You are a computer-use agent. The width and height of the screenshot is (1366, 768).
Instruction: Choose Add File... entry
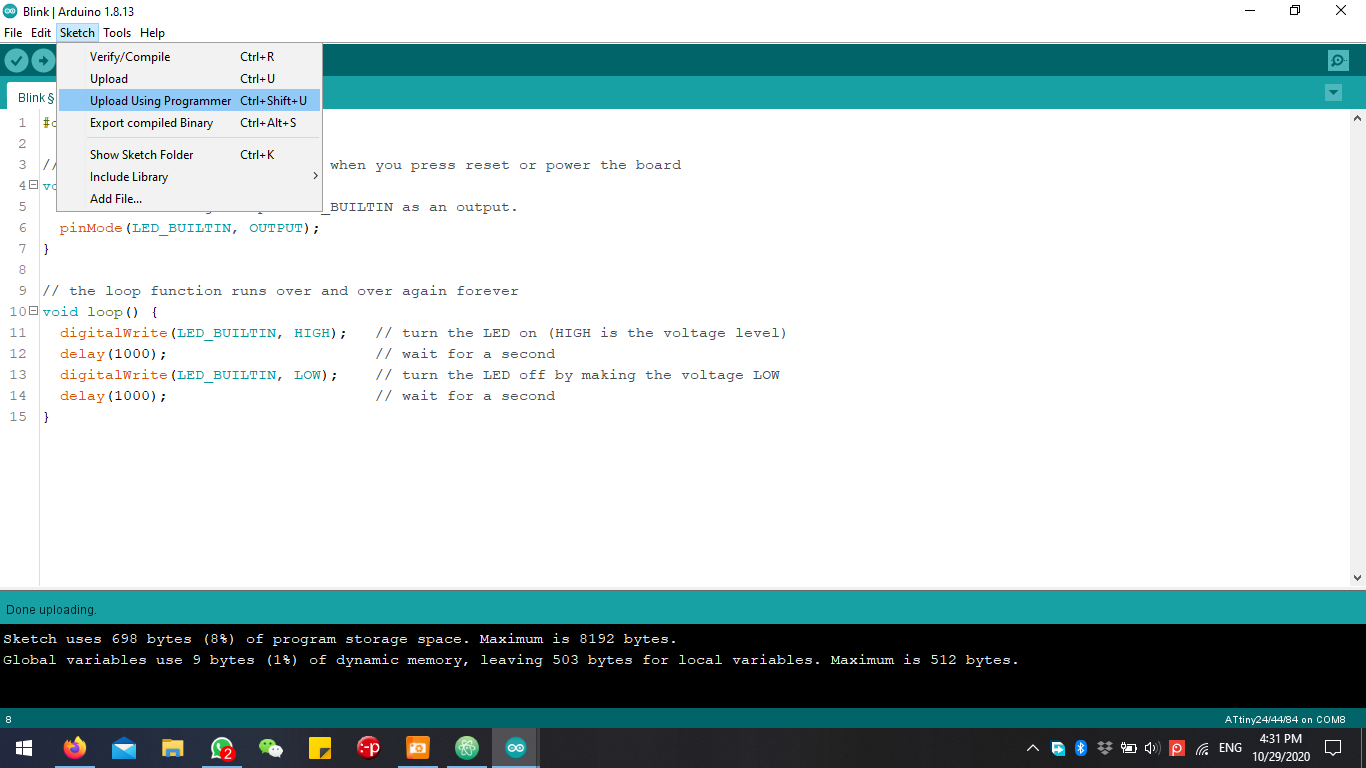pyautogui.click(x=190, y=199)
